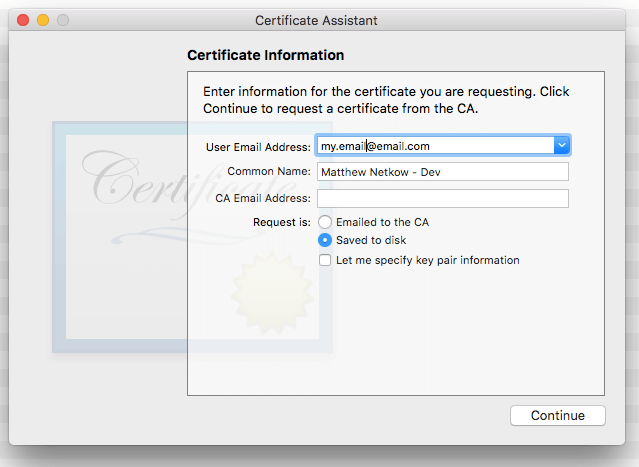This screenshot has width=639, height=467.
Task: Click the CA Email Address label
Action: [x=263, y=198]
